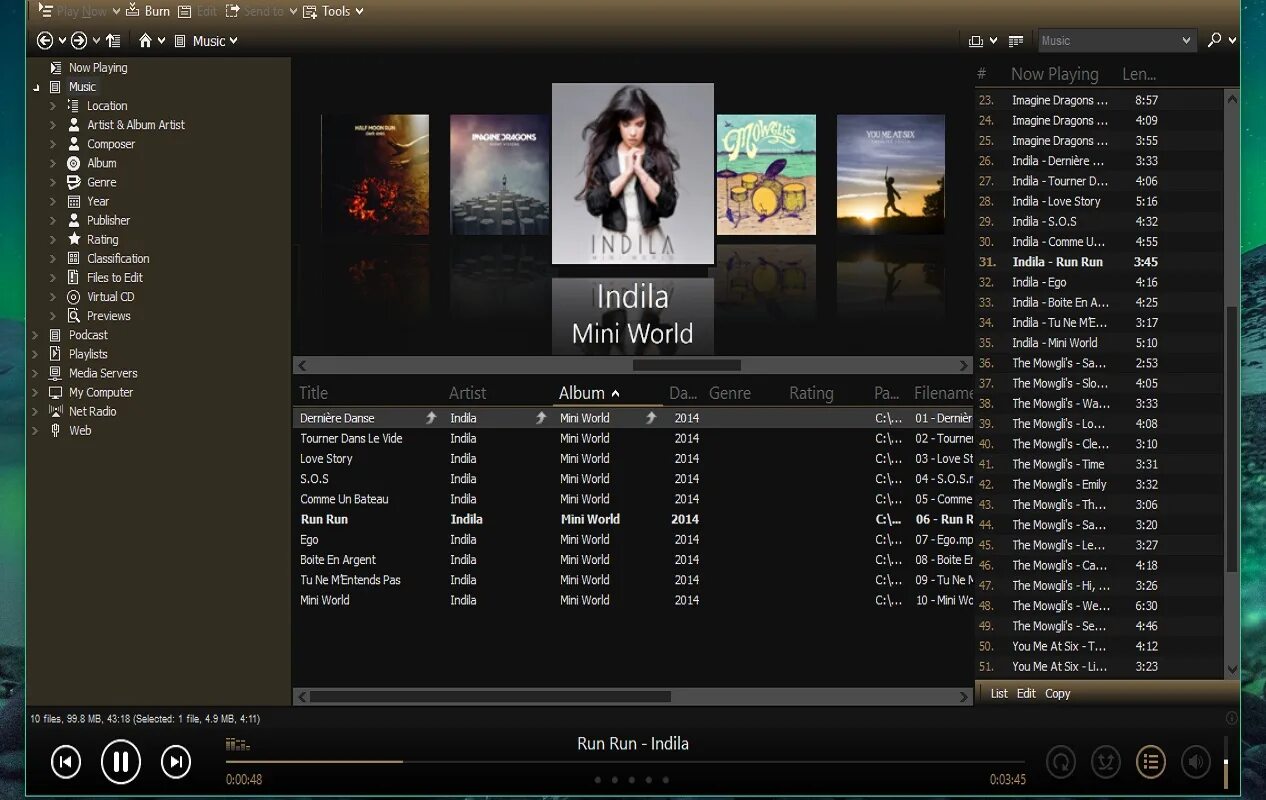
Task: Expand the Playlists node
Action: click(x=35, y=354)
